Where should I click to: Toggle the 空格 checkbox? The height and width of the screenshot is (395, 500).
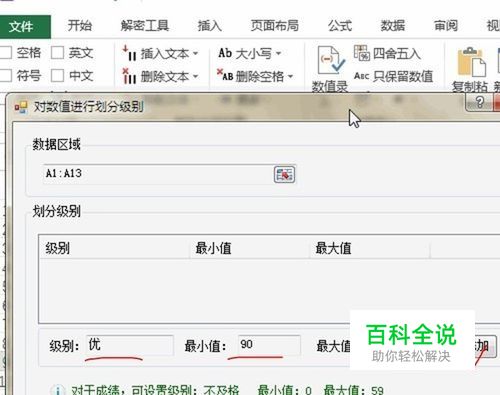click(6, 53)
